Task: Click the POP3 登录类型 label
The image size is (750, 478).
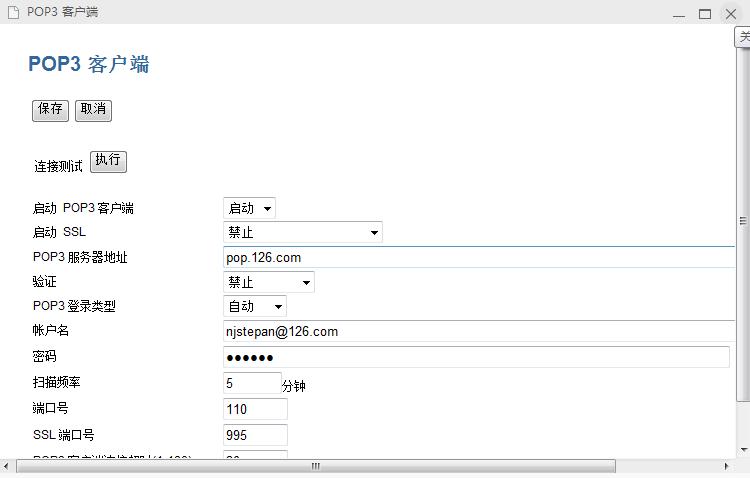Action: [x=74, y=306]
